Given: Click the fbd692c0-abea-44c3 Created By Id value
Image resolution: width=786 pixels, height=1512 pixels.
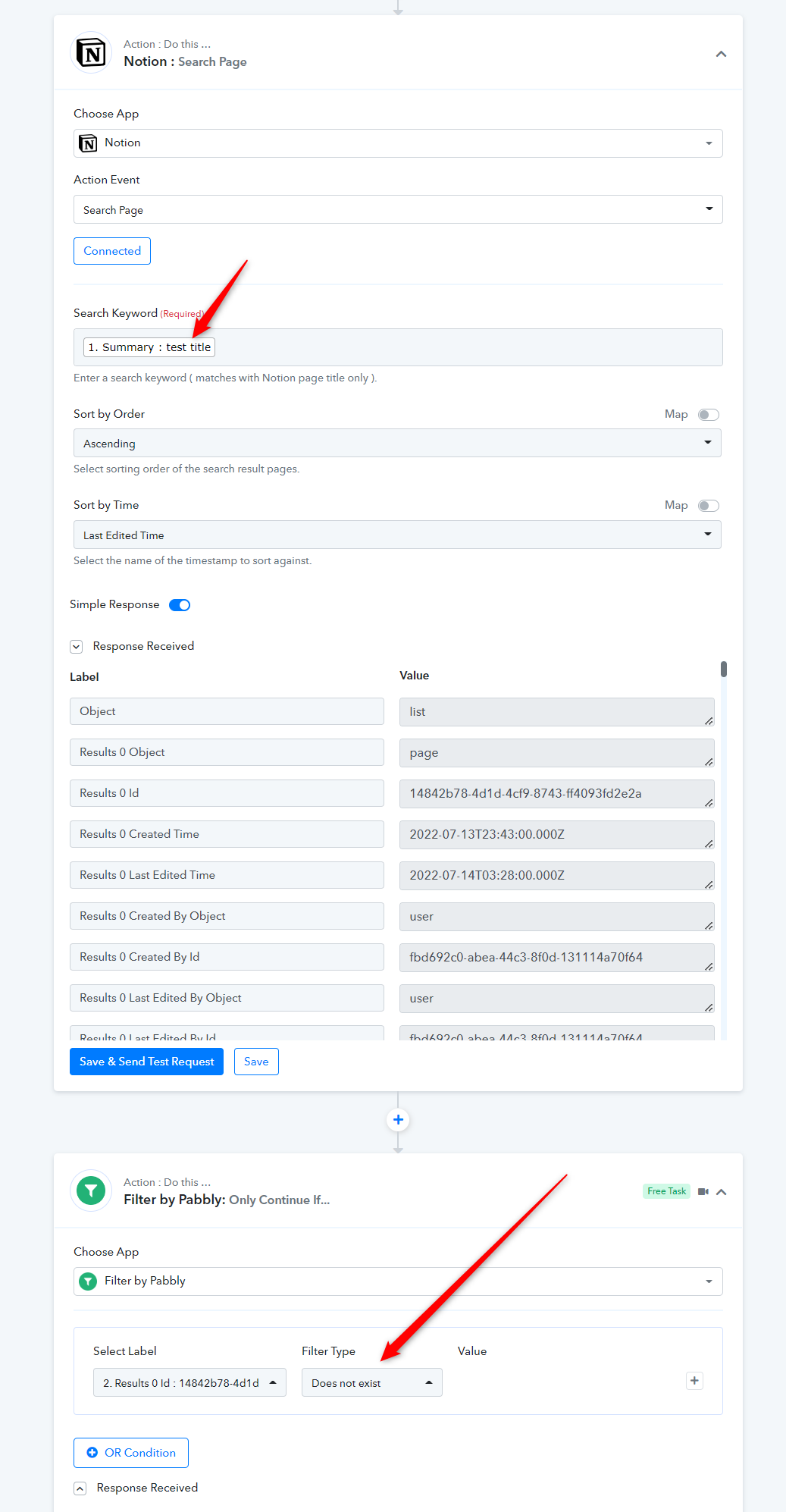Looking at the screenshot, I should [x=557, y=958].
